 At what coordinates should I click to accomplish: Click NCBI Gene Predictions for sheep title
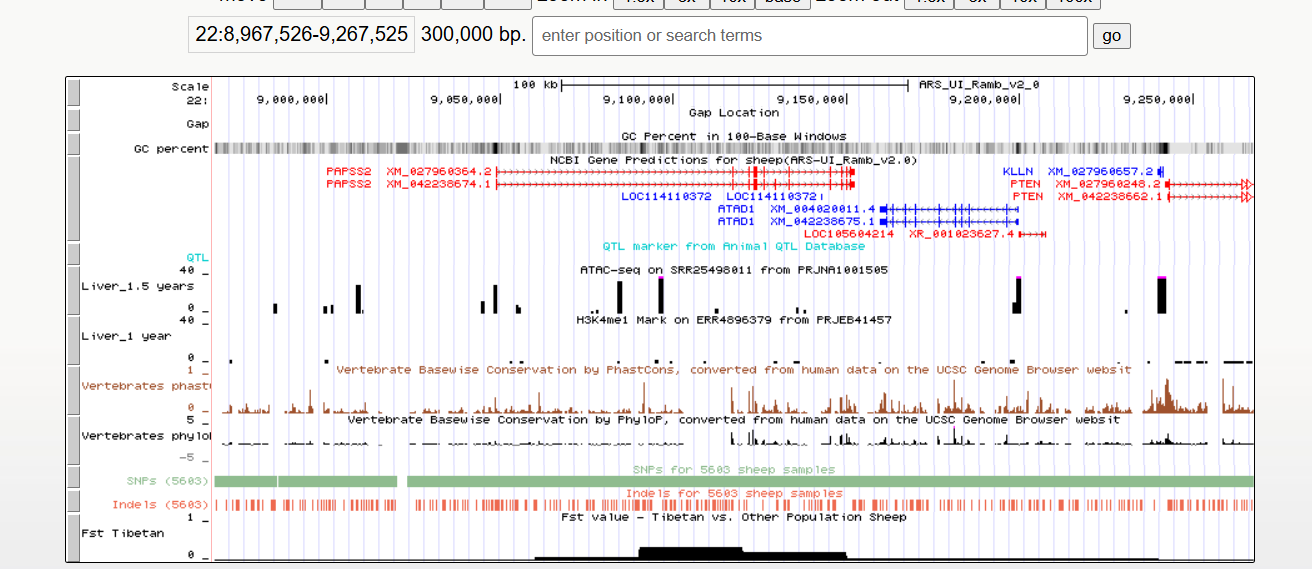(733, 160)
